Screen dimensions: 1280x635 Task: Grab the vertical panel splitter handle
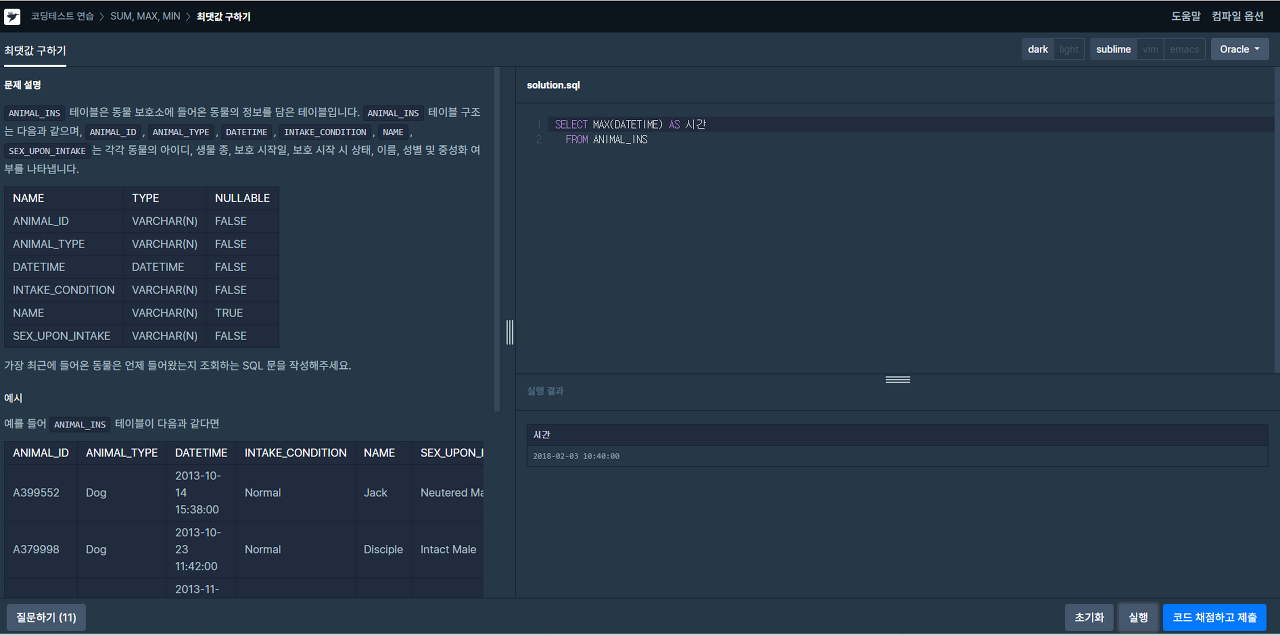(x=509, y=332)
